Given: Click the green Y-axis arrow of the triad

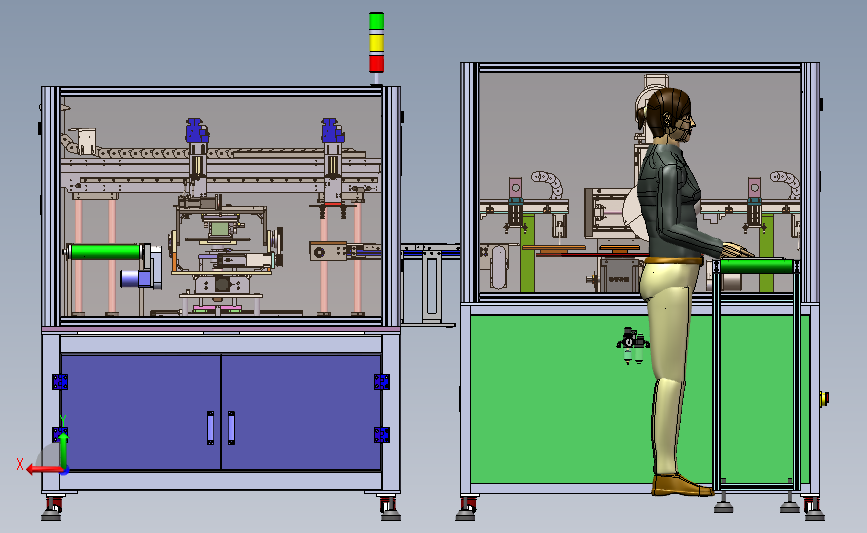Looking at the screenshot, I should pyautogui.click(x=64, y=451).
